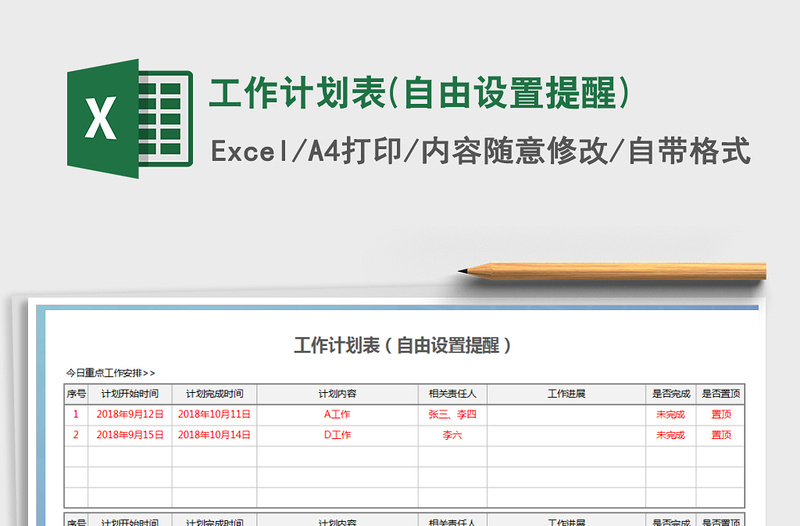This screenshot has height=526, width=800.
Task: Click the start date 2018年9月12日
Action: tap(130, 414)
